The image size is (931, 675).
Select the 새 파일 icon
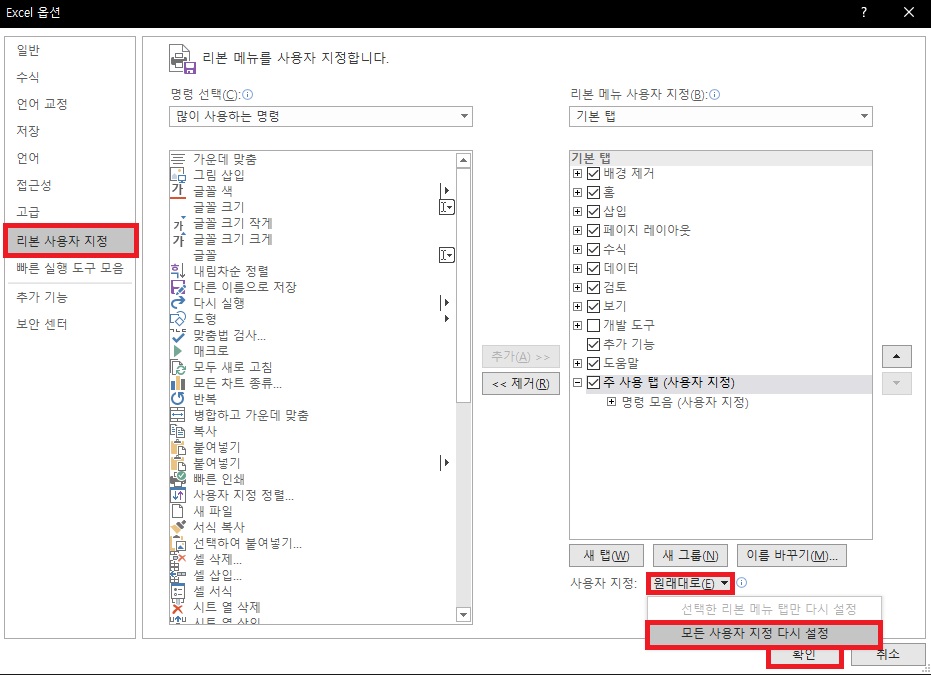pos(178,511)
